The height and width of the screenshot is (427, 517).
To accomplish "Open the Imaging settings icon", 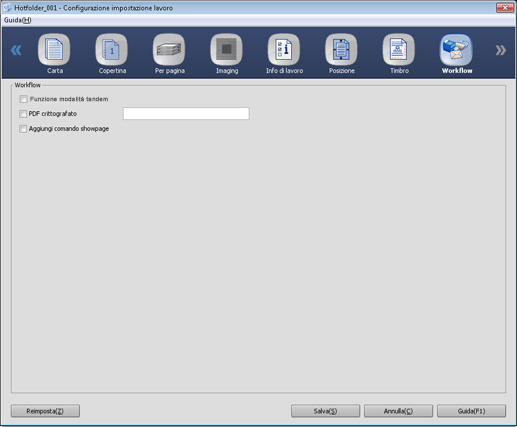I will (226, 50).
